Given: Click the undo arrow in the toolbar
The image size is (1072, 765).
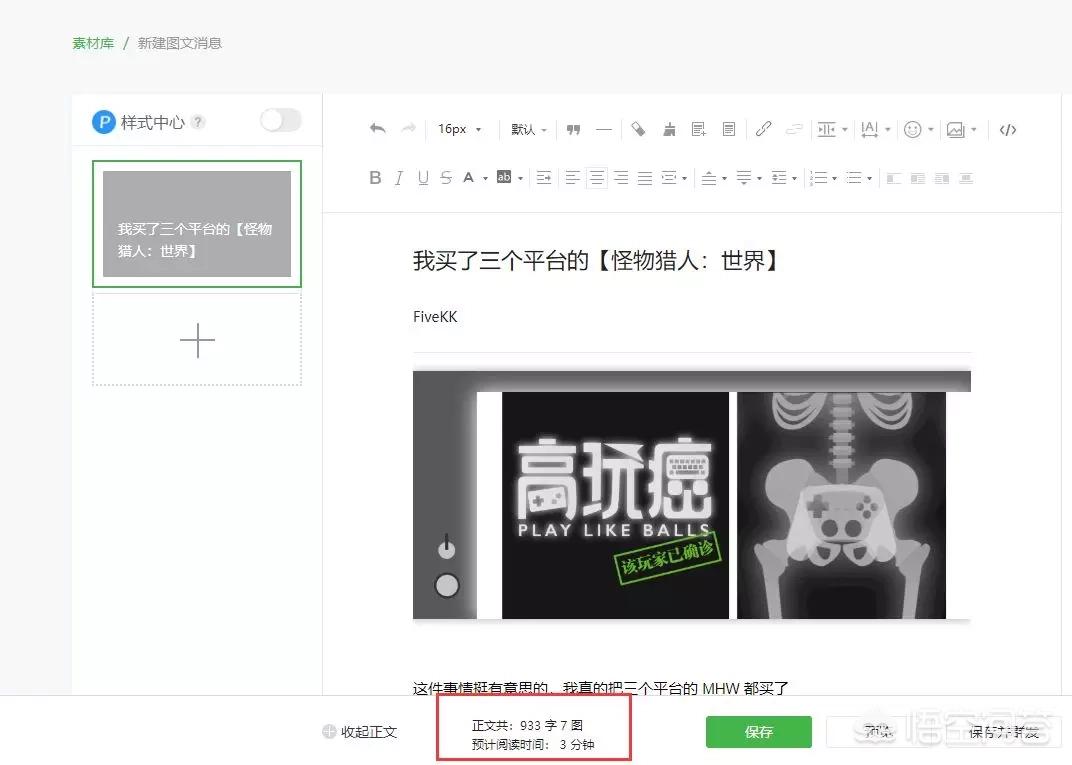Looking at the screenshot, I should (377, 129).
